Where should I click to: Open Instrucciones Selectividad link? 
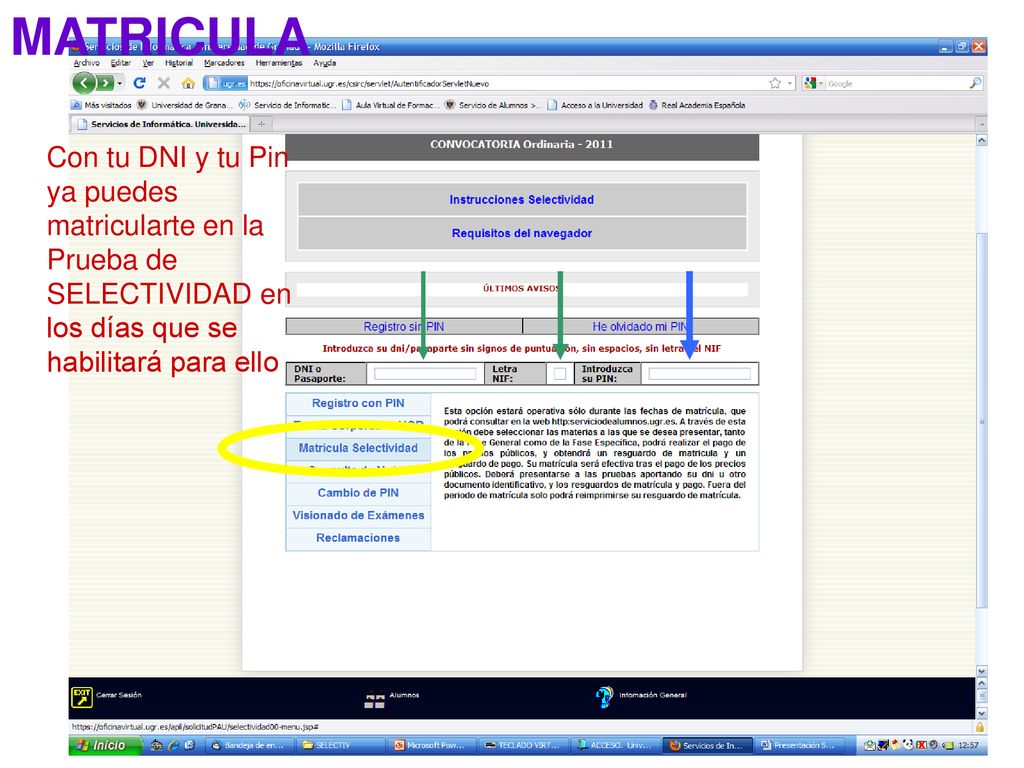pos(522,199)
